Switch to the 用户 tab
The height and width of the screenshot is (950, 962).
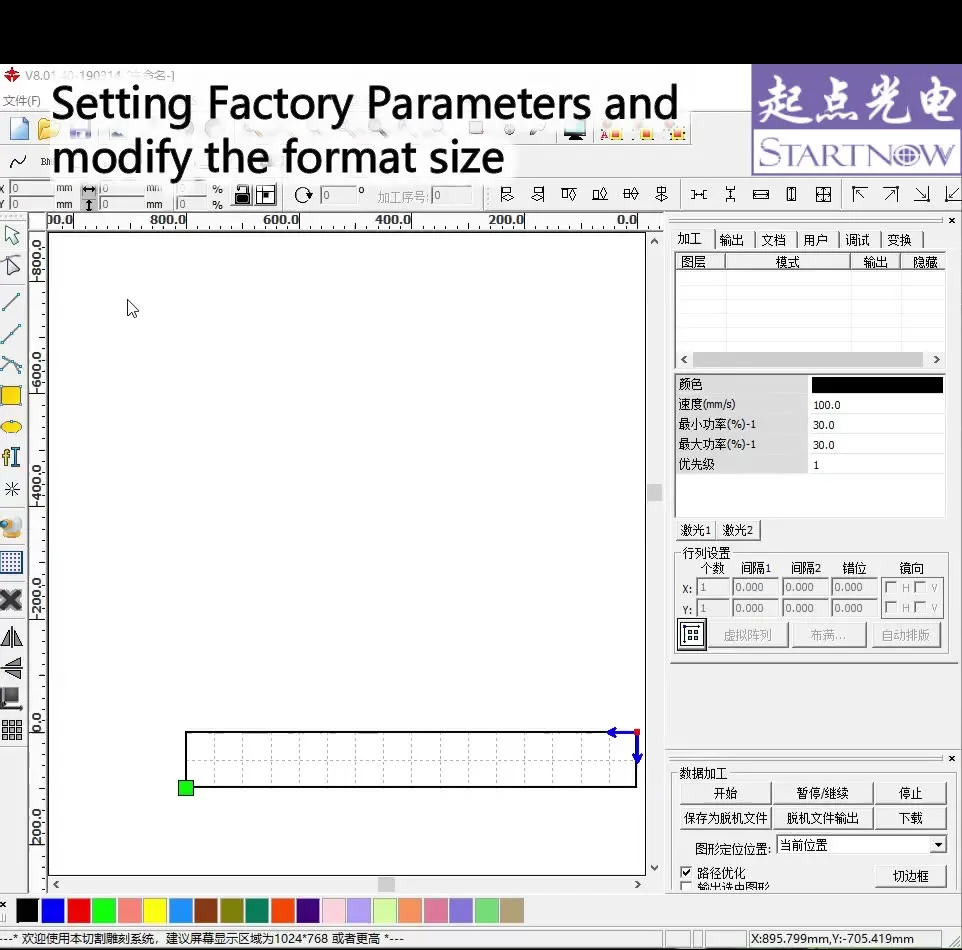click(815, 240)
